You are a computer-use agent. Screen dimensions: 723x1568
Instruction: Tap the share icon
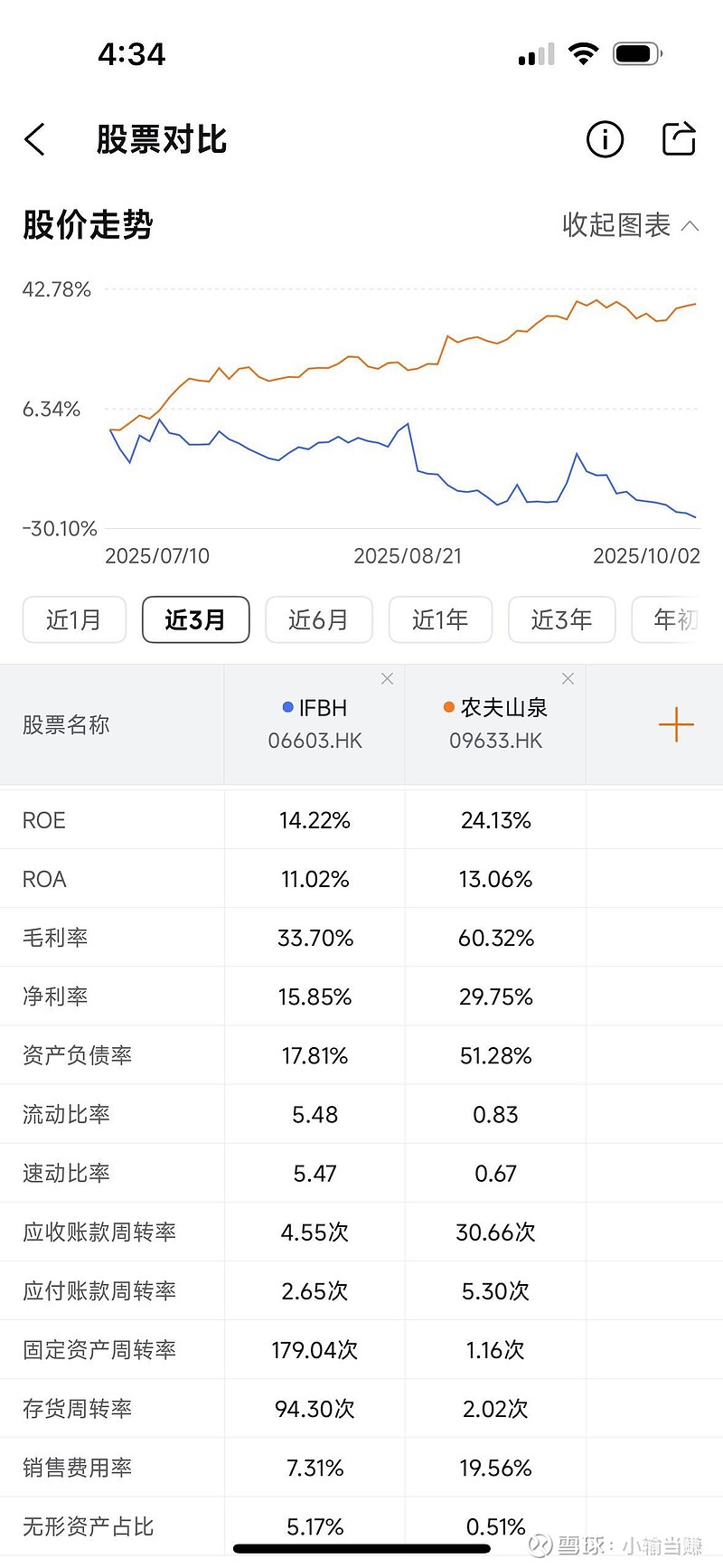click(679, 138)
